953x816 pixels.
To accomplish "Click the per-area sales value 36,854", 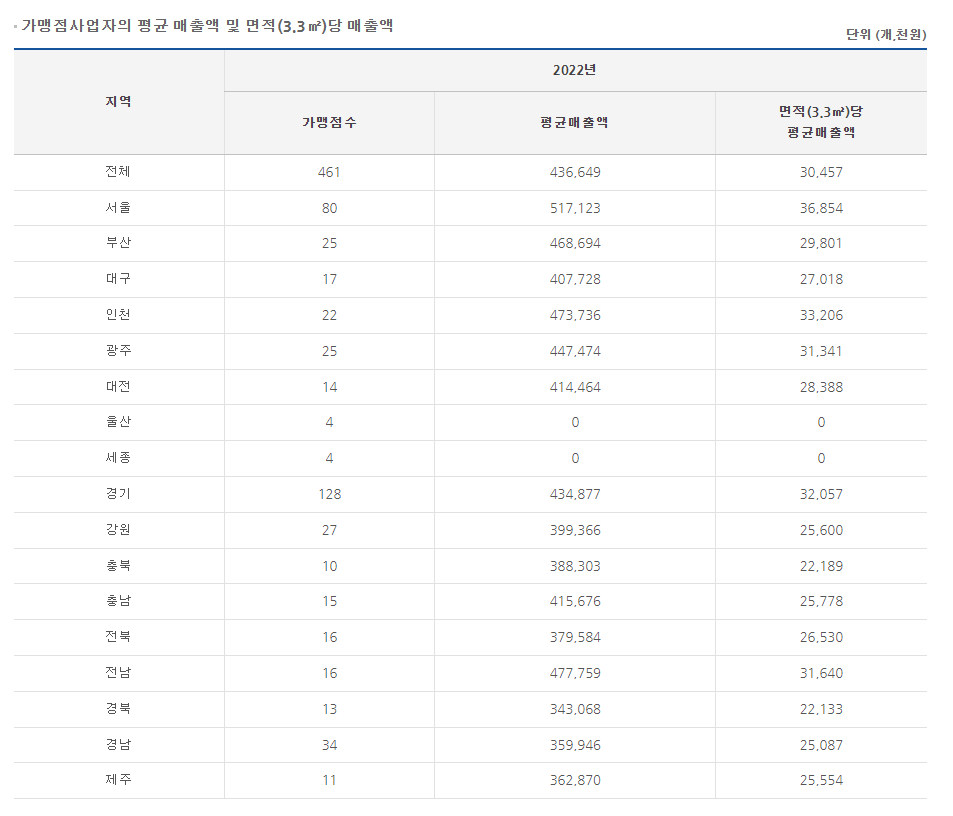I will [x=820, y=208].
